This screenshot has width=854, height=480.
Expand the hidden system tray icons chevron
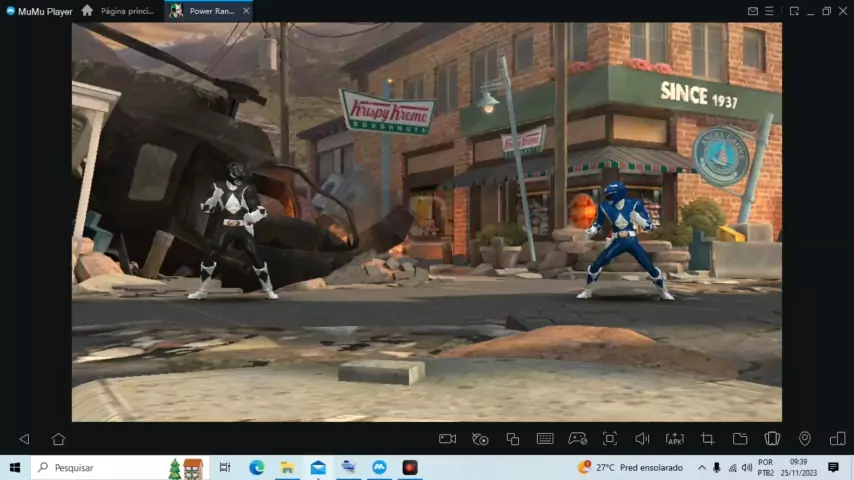(x=702, y=468)
